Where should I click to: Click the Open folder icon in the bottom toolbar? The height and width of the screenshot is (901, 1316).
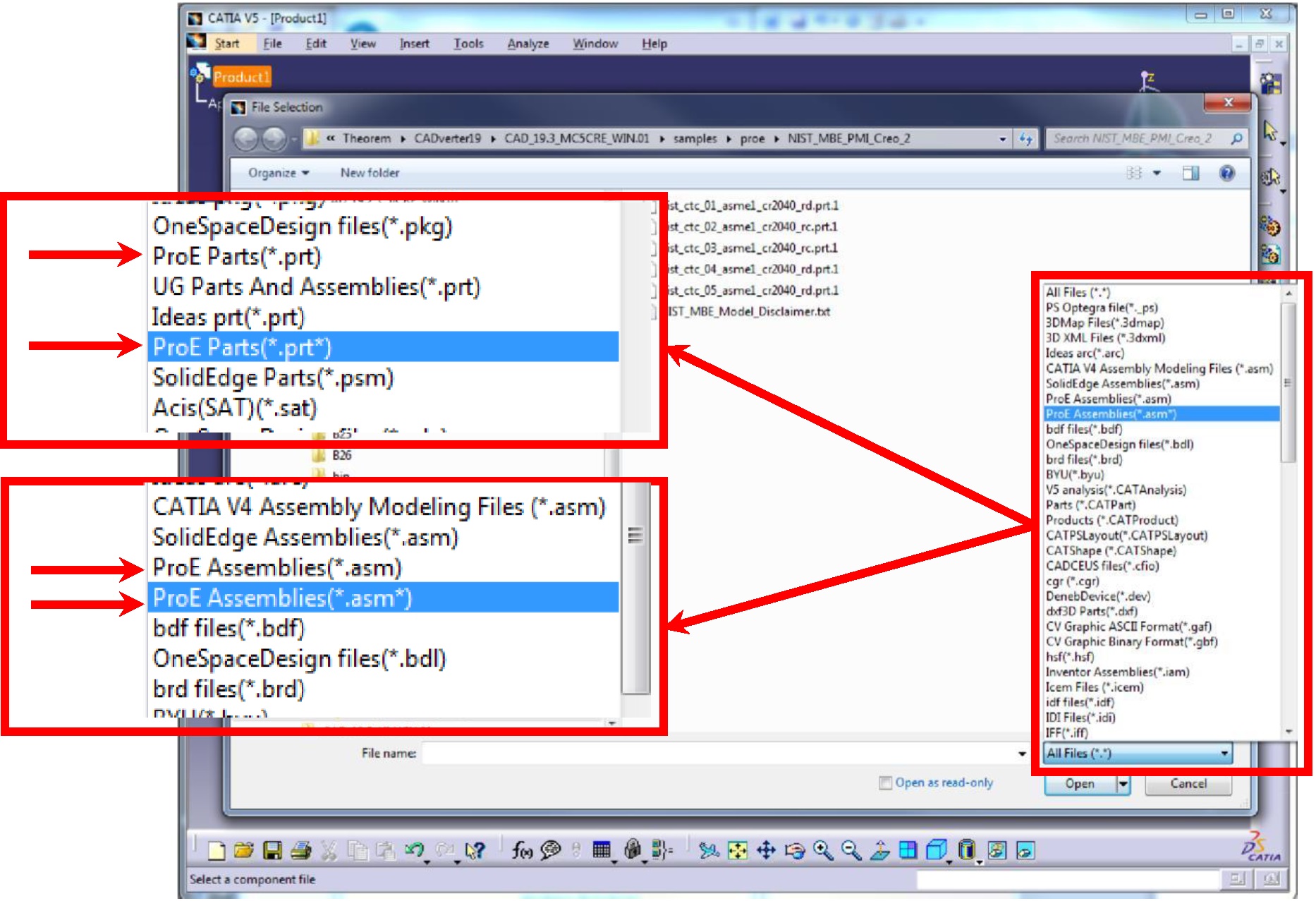[244, 851]
